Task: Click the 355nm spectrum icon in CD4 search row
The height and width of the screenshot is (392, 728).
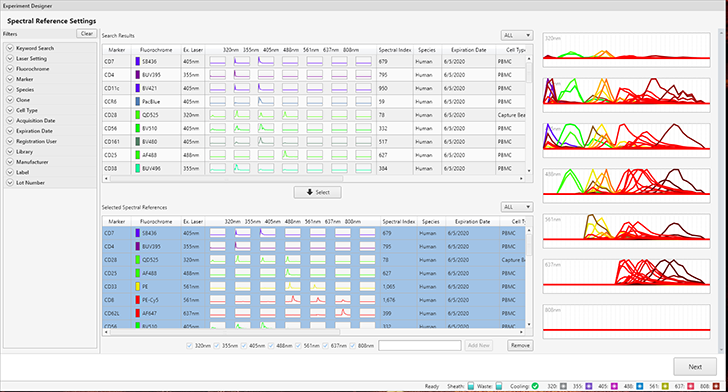Action: click(x=241, y=75)
